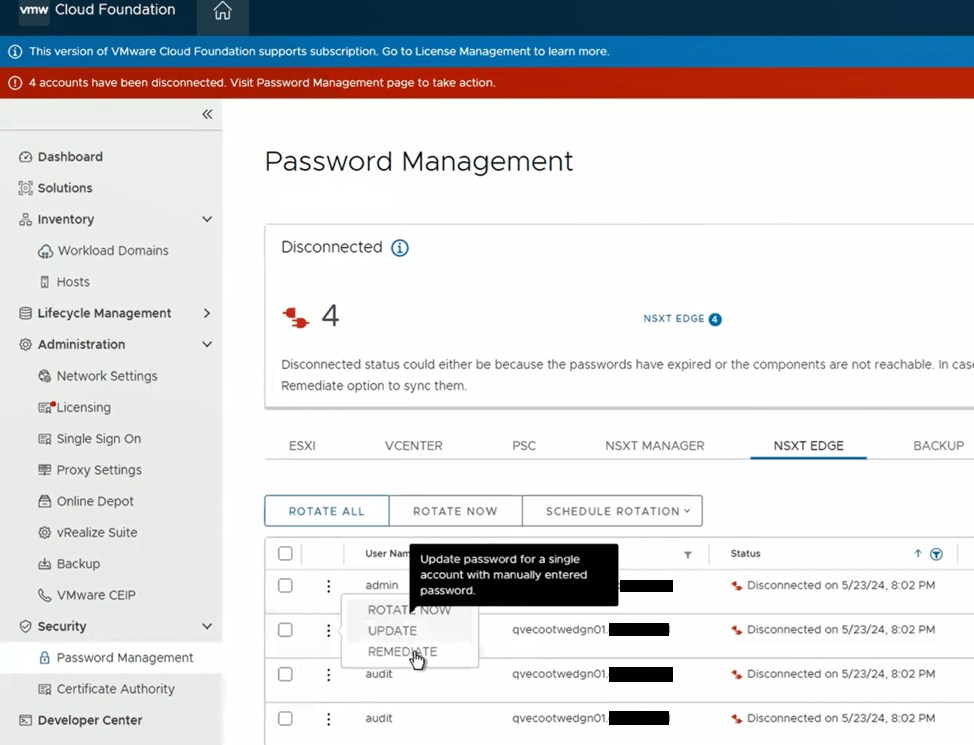Sort by Status using the arrow icon
Image resolution: width=974 pixels, height=745 pixels.
click(x=918, y=554)
